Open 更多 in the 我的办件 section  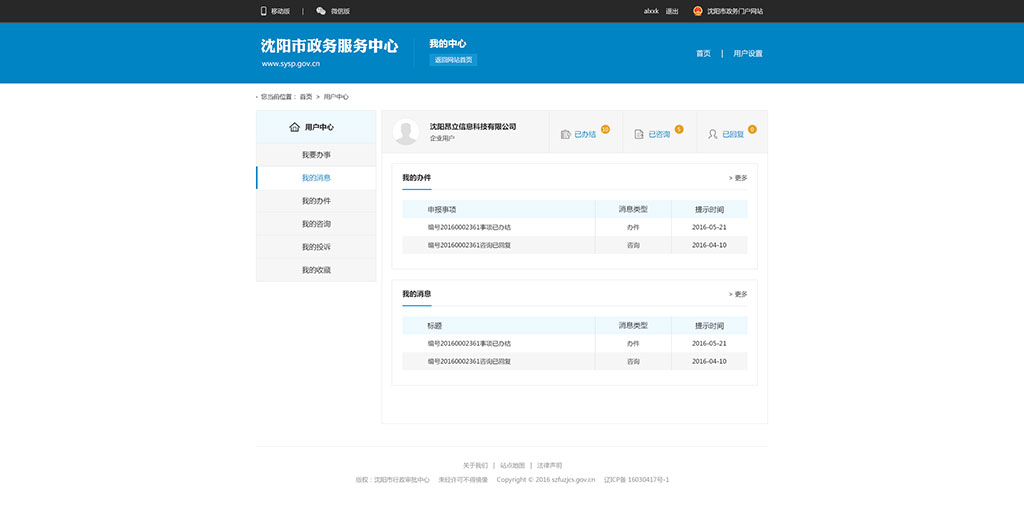click(738, 178)
